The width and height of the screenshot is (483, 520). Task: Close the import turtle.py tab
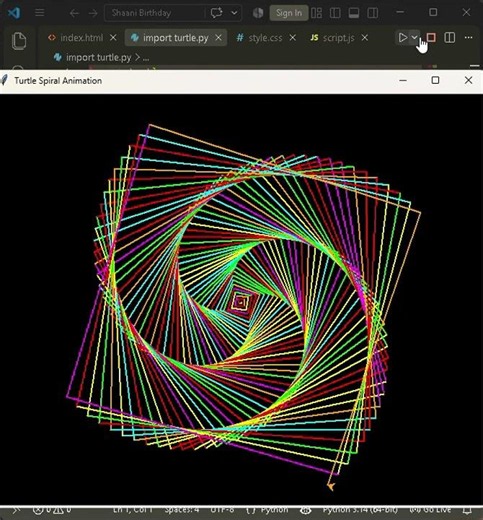tap(218, 38)
